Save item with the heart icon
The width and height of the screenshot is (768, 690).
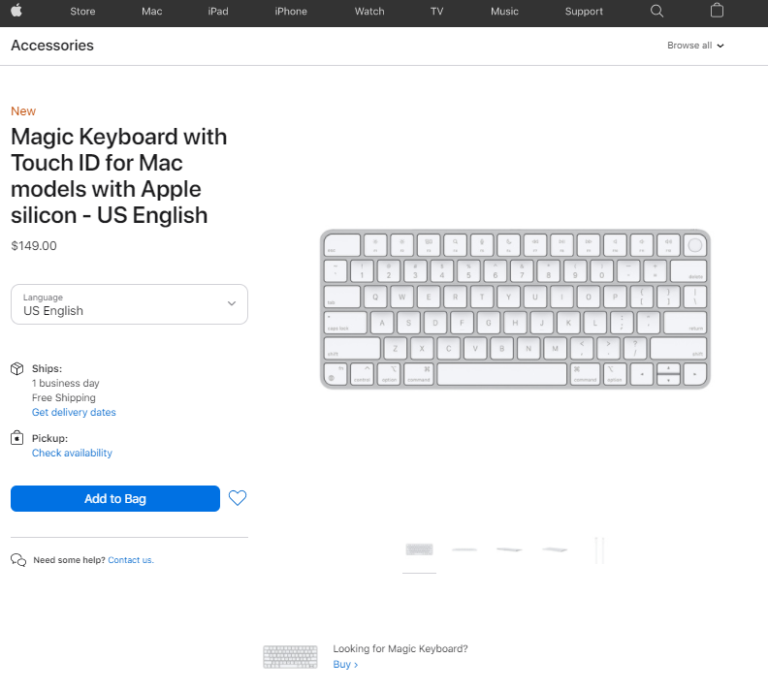pos(237,498)
